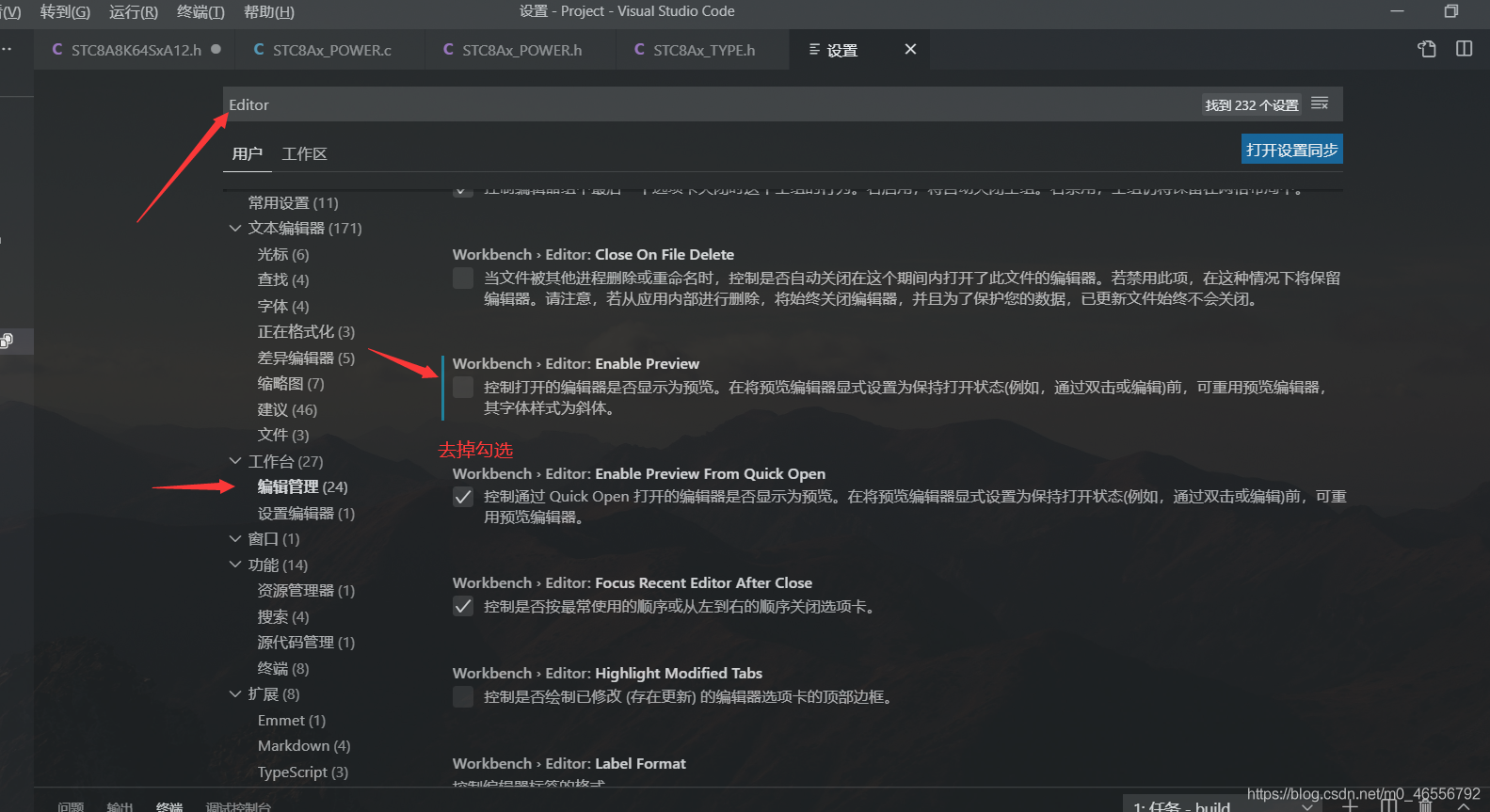Viewport: 1490px width, 812px height.
Task: Uncheck Enable Preview From Quick Open
Action: point(463,497)
